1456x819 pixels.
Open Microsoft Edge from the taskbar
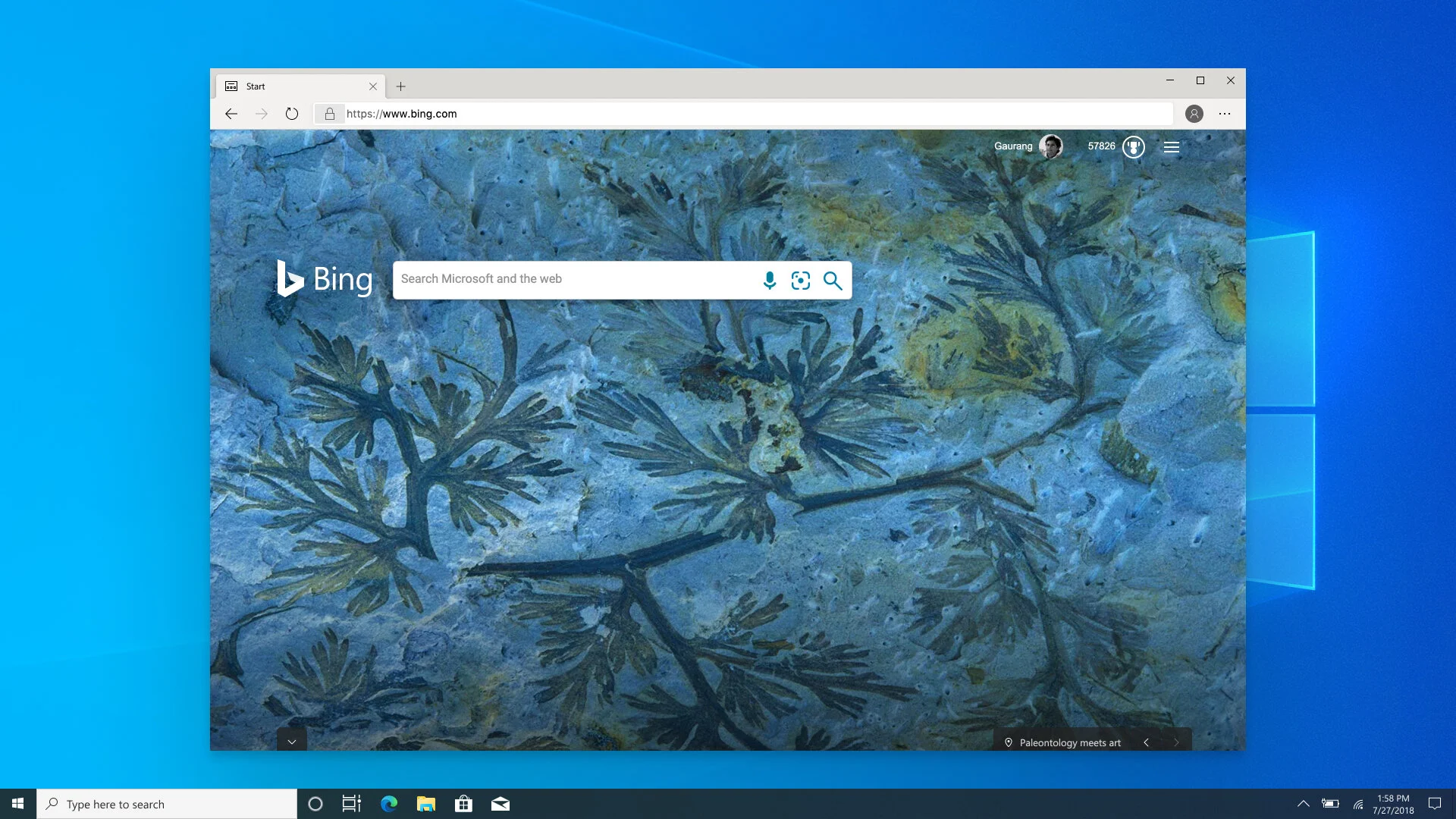point(389,804)
